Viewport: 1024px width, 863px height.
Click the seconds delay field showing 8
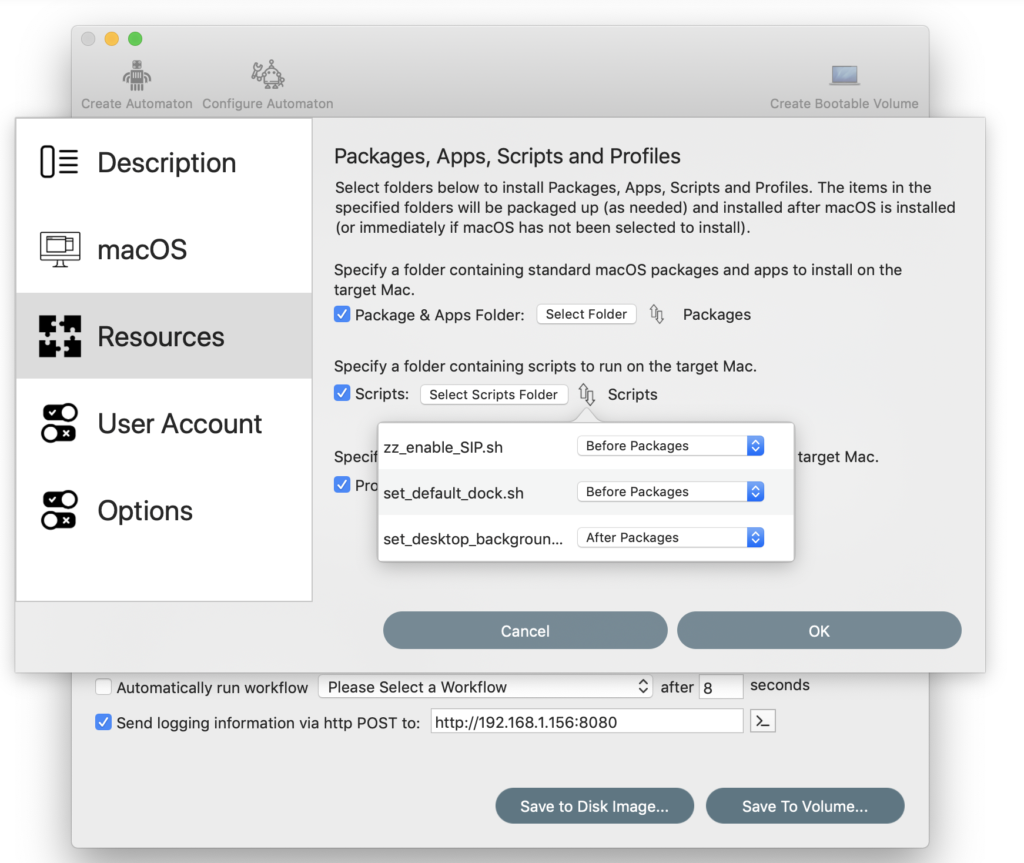point(721,687)
